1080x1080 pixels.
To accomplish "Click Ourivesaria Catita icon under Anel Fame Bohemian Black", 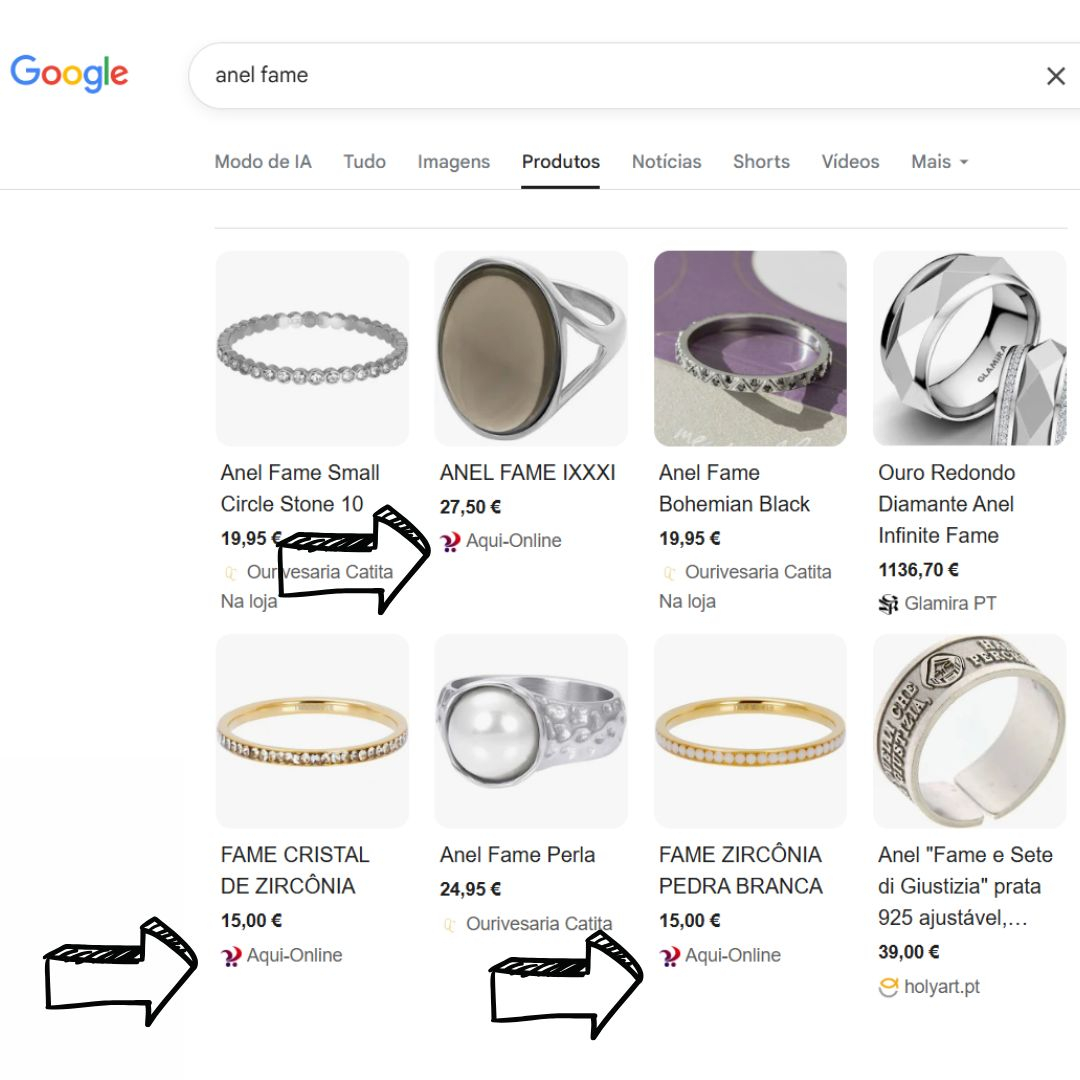I will (x=670, y=573).
